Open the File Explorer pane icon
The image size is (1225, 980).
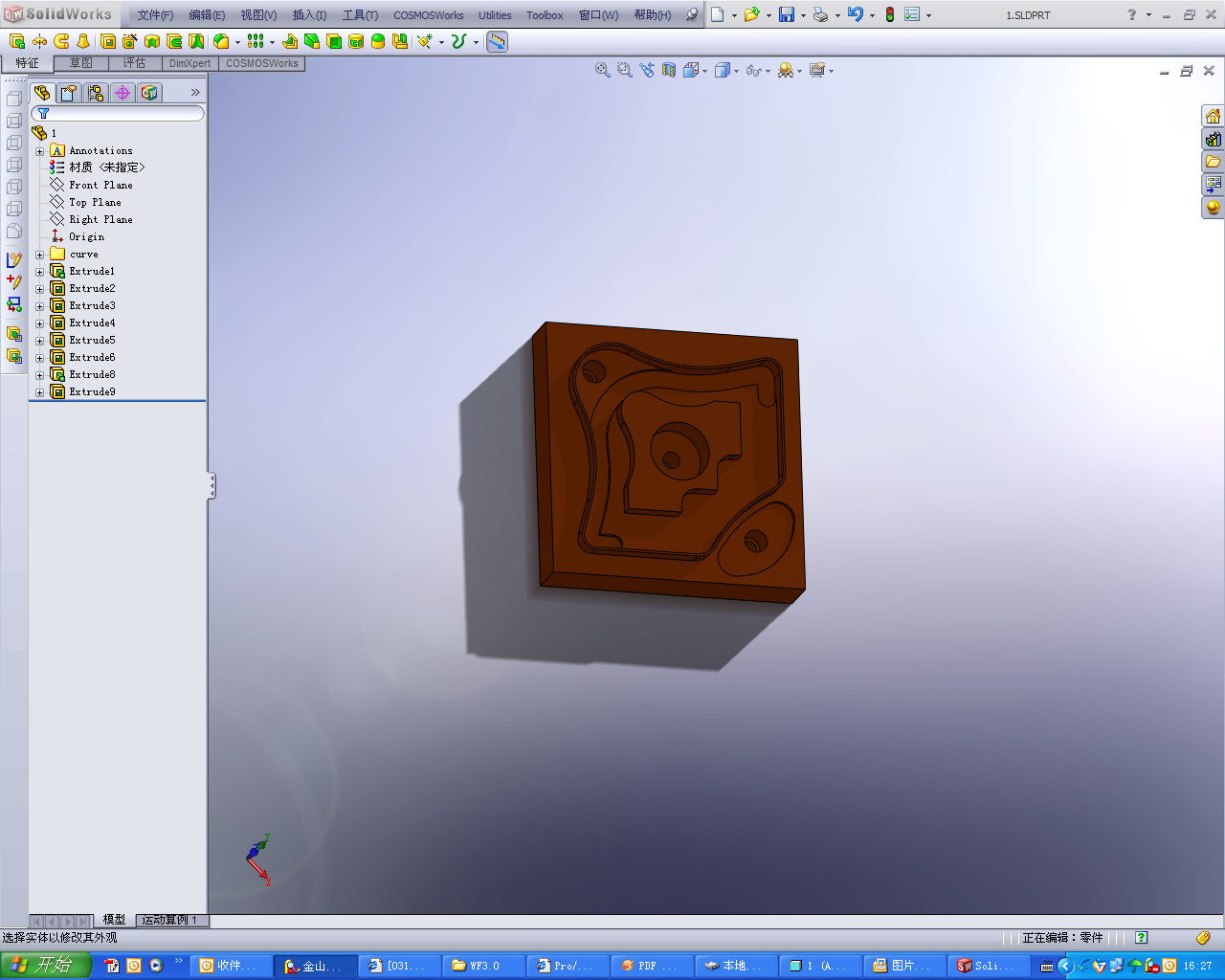(1214, 162)
